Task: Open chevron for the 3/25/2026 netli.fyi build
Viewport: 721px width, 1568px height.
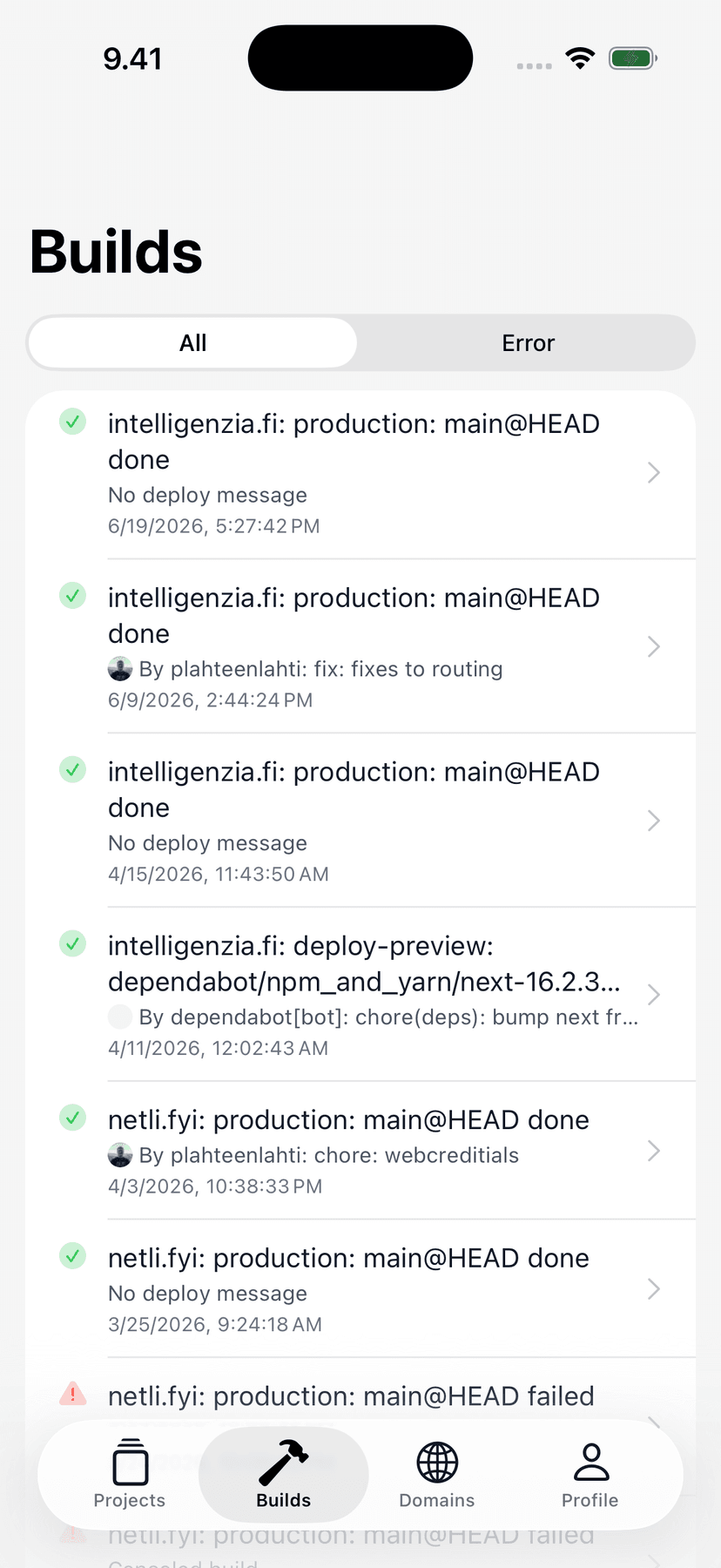Action: coord(654,1288)
